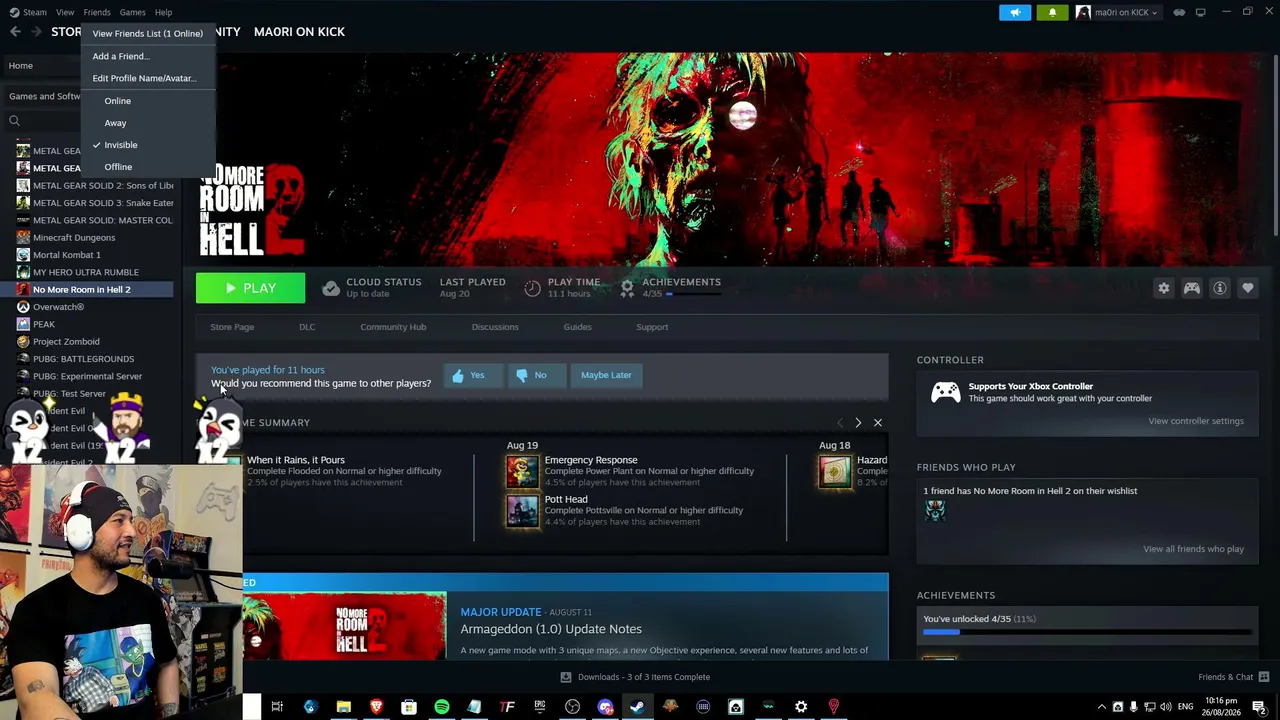Add game to favorites heart icon

coord(1247,288)
